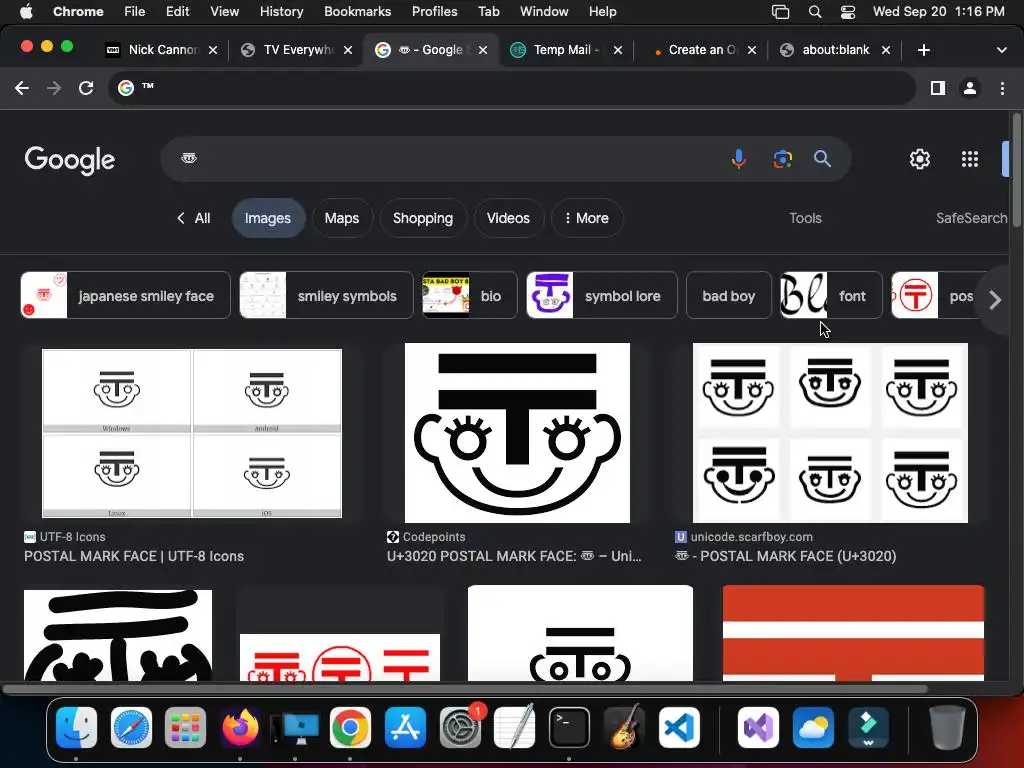Open Google Lens image search
Screen dimensions: 1024x768
coord(782,159)
